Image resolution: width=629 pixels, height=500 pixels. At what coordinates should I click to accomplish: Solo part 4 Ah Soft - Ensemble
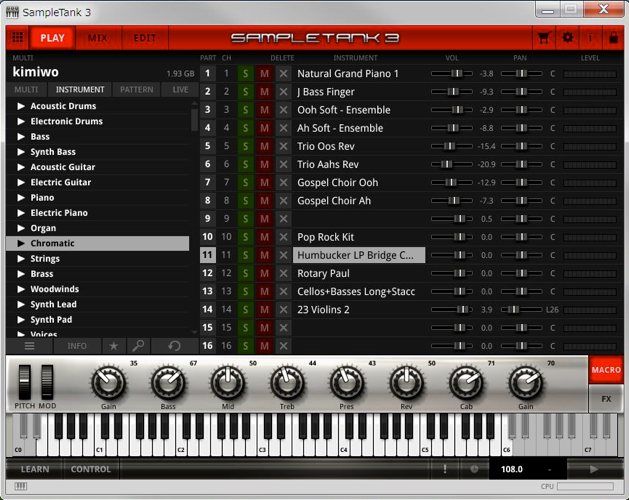tap(245, 128)
